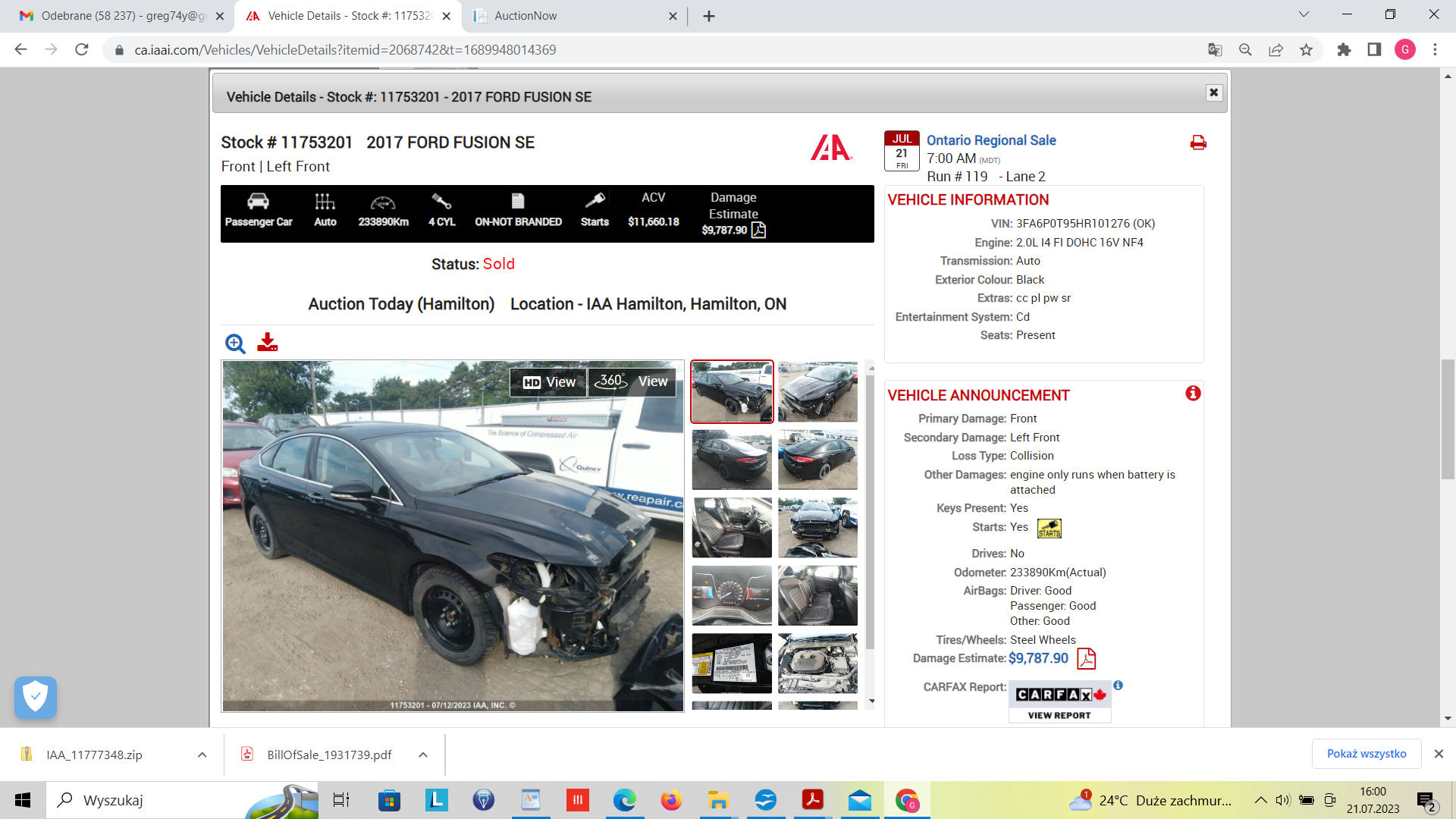This screenshot has height=819, width=1456.
Task: Open the browser extensions puzzle icon
Action: tap(1344, 50)
